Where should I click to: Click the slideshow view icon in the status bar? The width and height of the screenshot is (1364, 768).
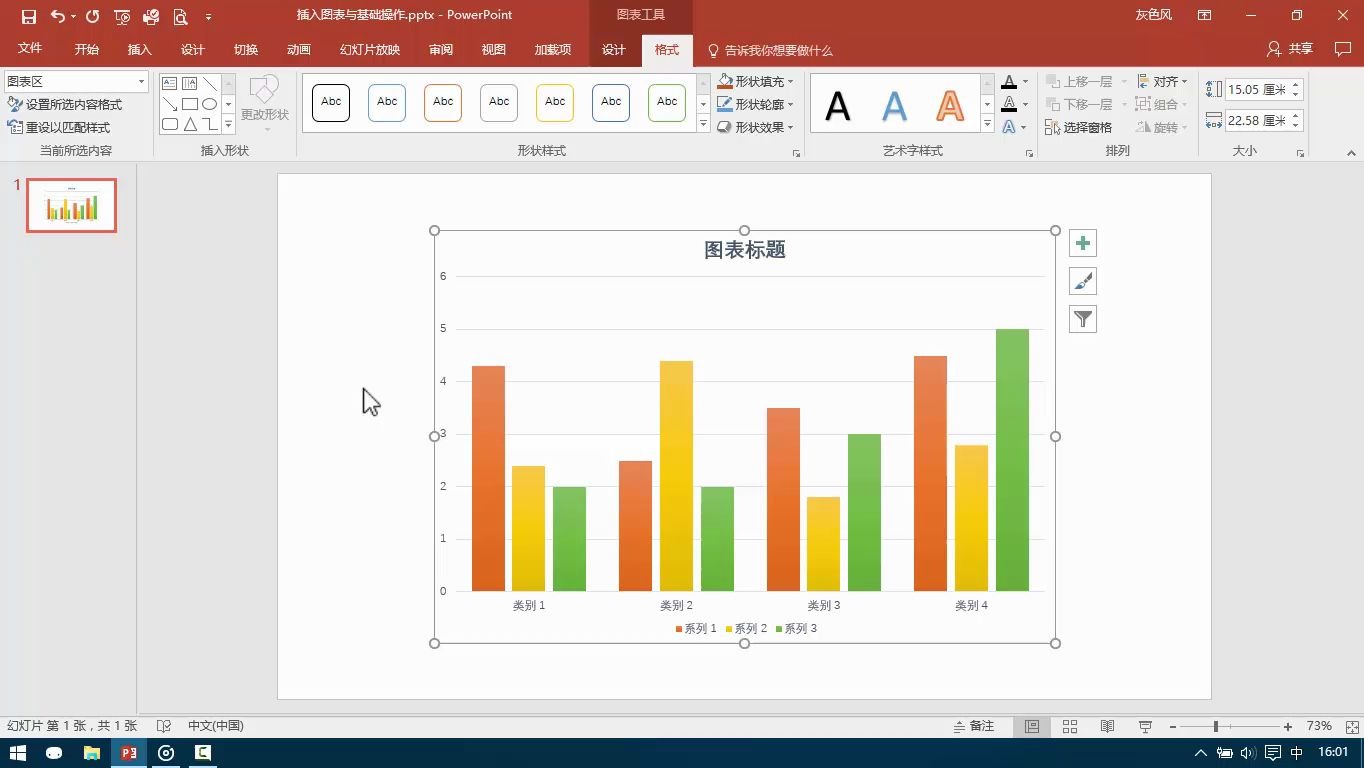tap(1144, 726)
